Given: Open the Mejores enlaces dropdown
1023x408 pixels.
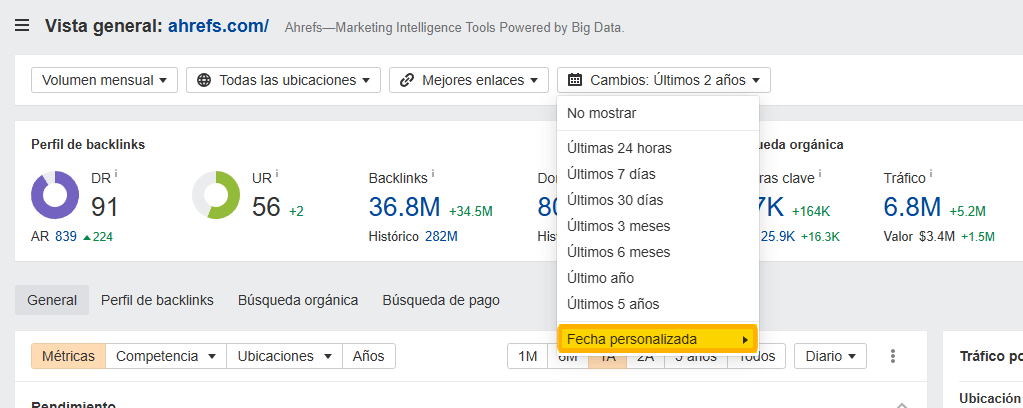Looking at the screenshot, I should point(468,80).
